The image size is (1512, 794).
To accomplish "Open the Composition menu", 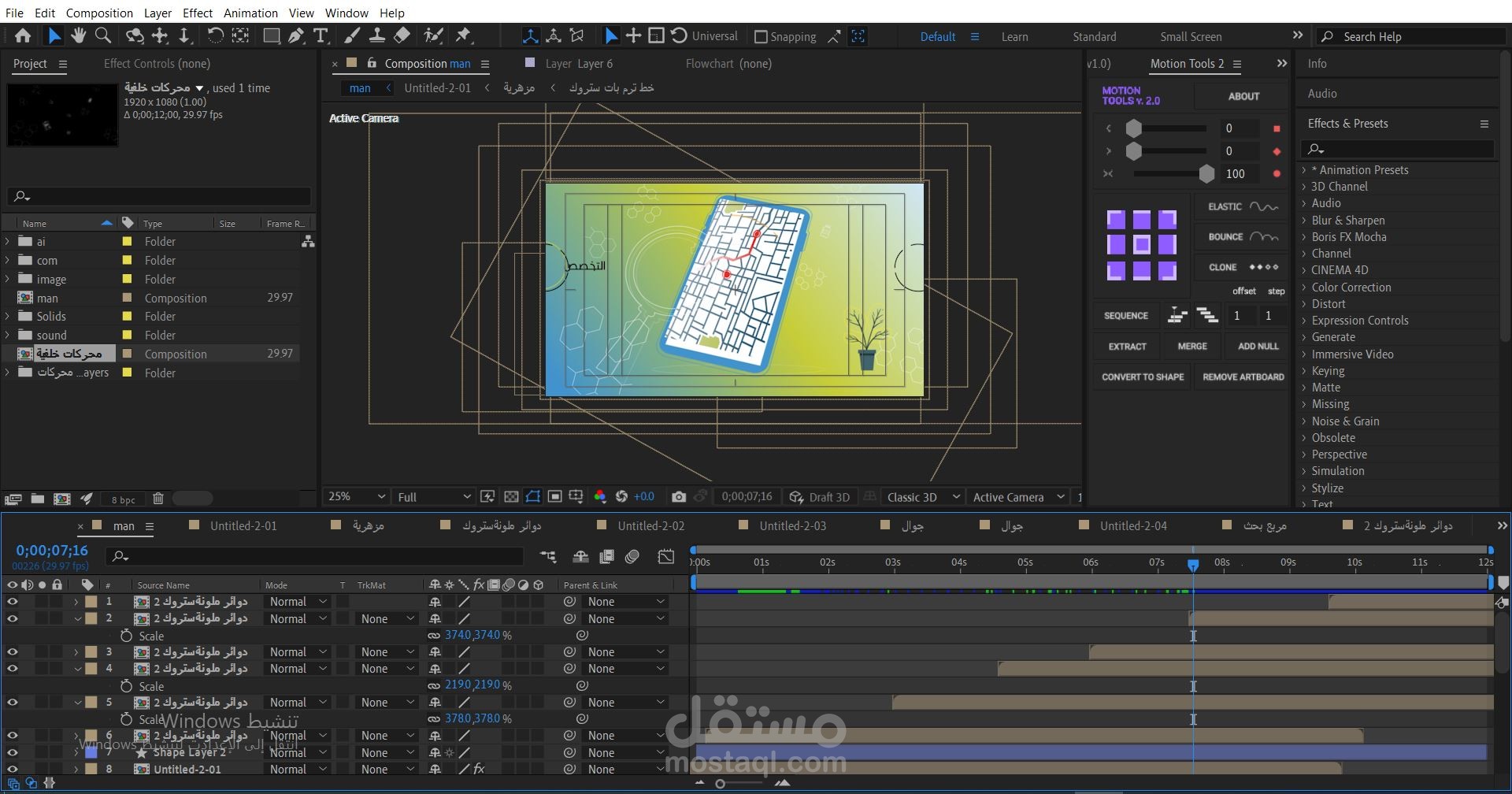I will coord(99,13).
